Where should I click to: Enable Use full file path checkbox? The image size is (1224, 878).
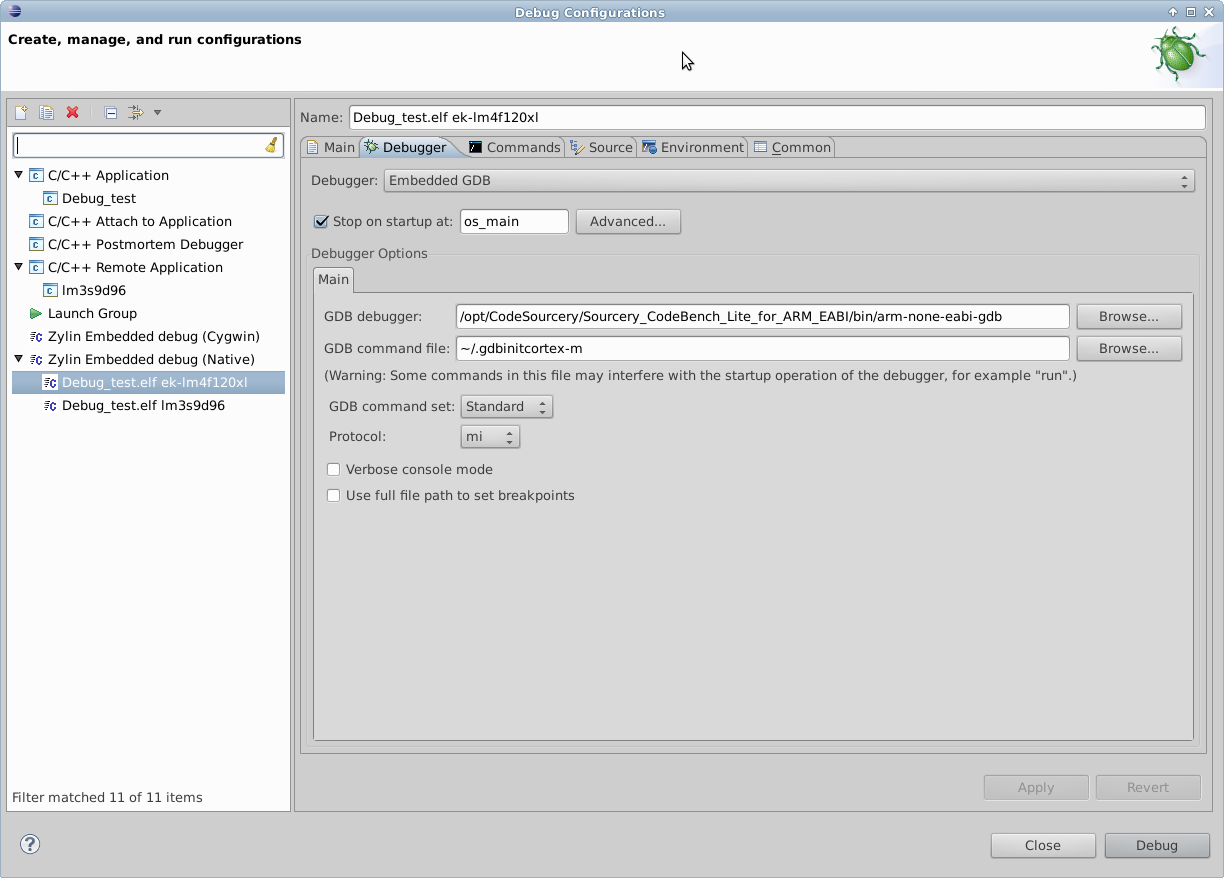[x=334, y=495]
